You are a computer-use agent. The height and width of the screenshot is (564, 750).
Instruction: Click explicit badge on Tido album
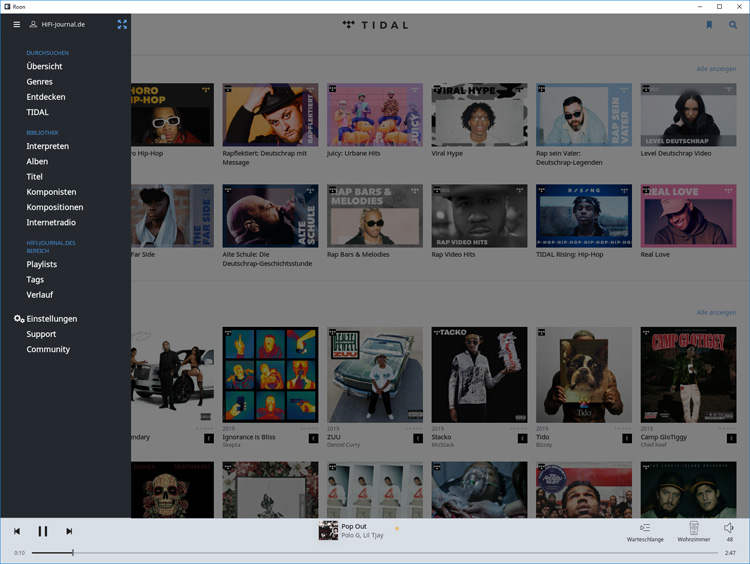click(x=627, y=438)
